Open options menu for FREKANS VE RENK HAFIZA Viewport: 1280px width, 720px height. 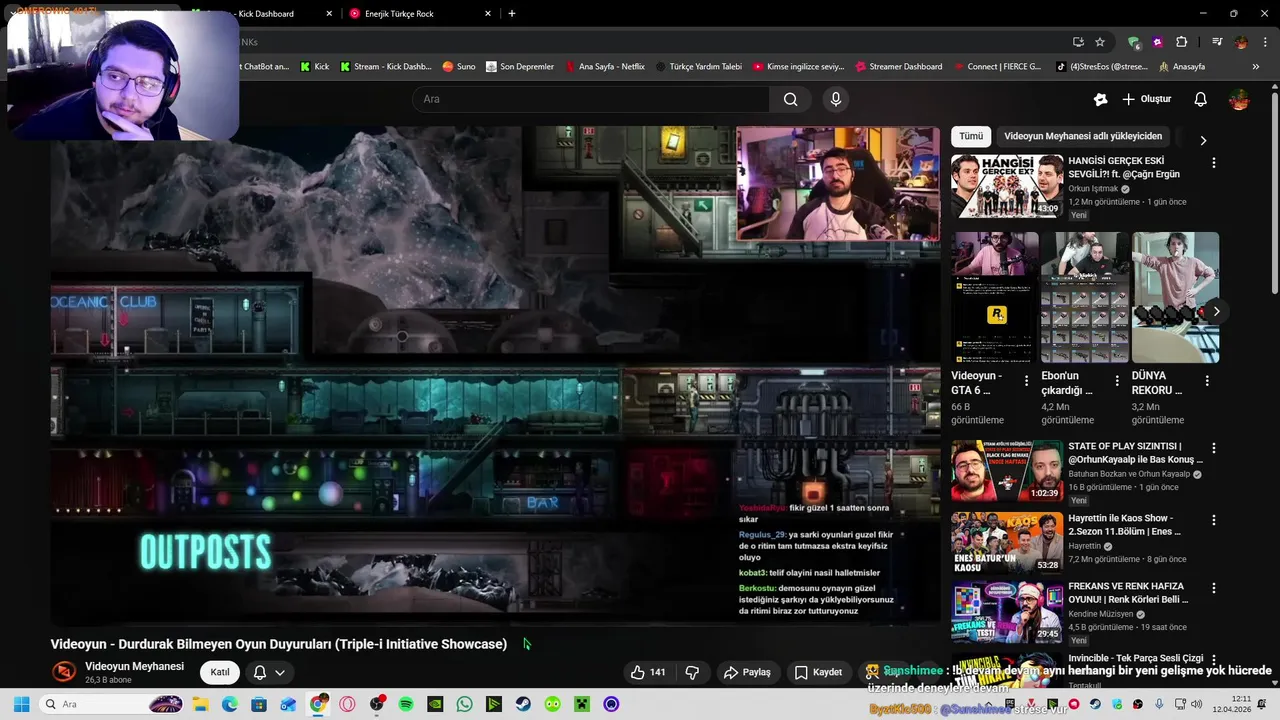point(1214,588)
